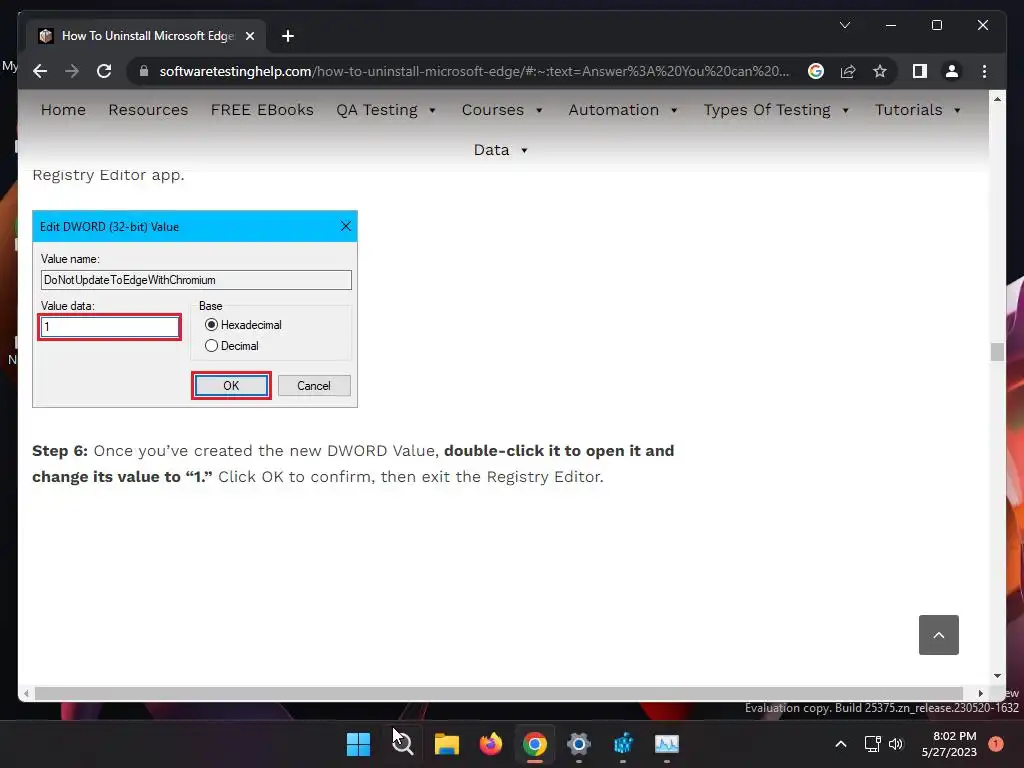This screenshot has width=1024, height=768.
Task: Open network status tray icon
Action: [872, 744]
